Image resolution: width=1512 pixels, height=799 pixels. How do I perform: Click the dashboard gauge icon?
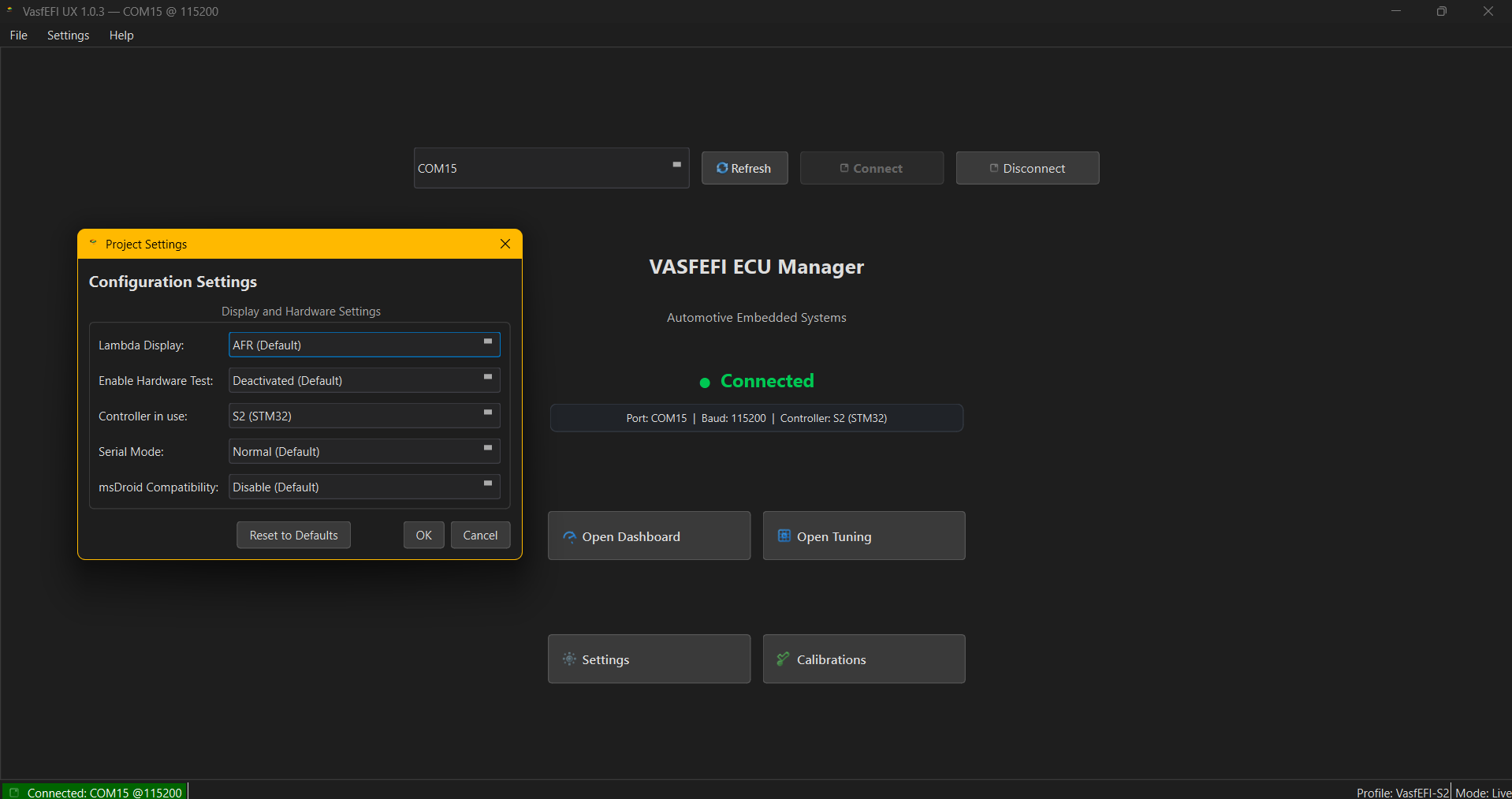pyautogui.click(x=569, y=536)
